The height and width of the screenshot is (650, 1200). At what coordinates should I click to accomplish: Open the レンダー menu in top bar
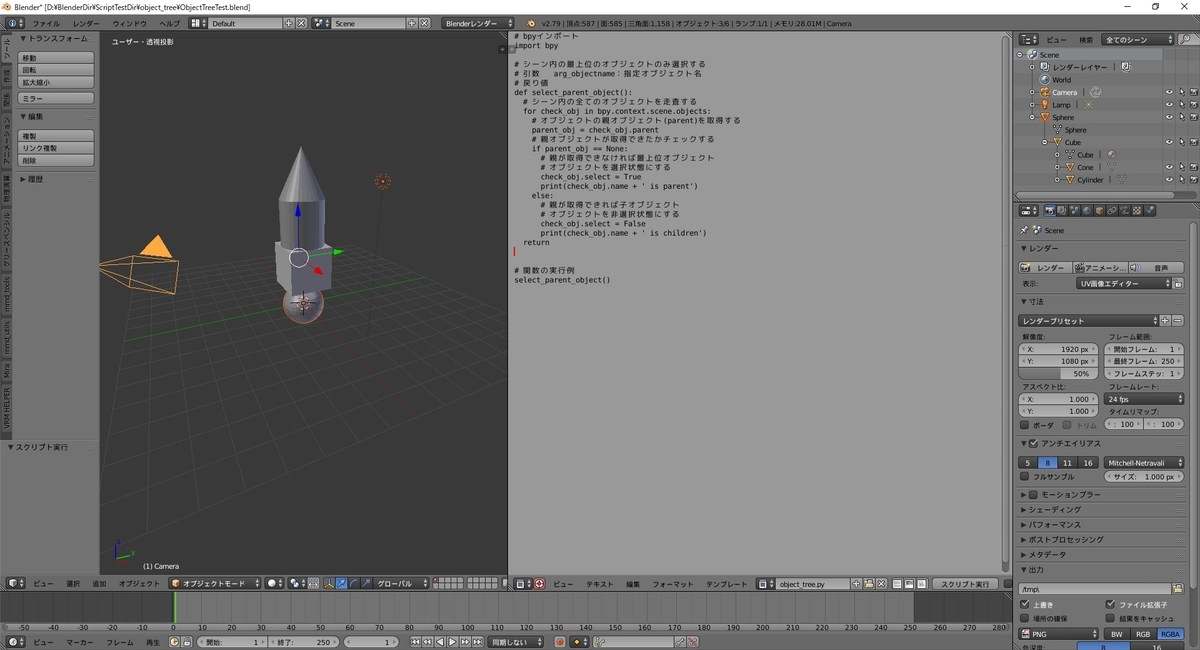pos(86,23)
